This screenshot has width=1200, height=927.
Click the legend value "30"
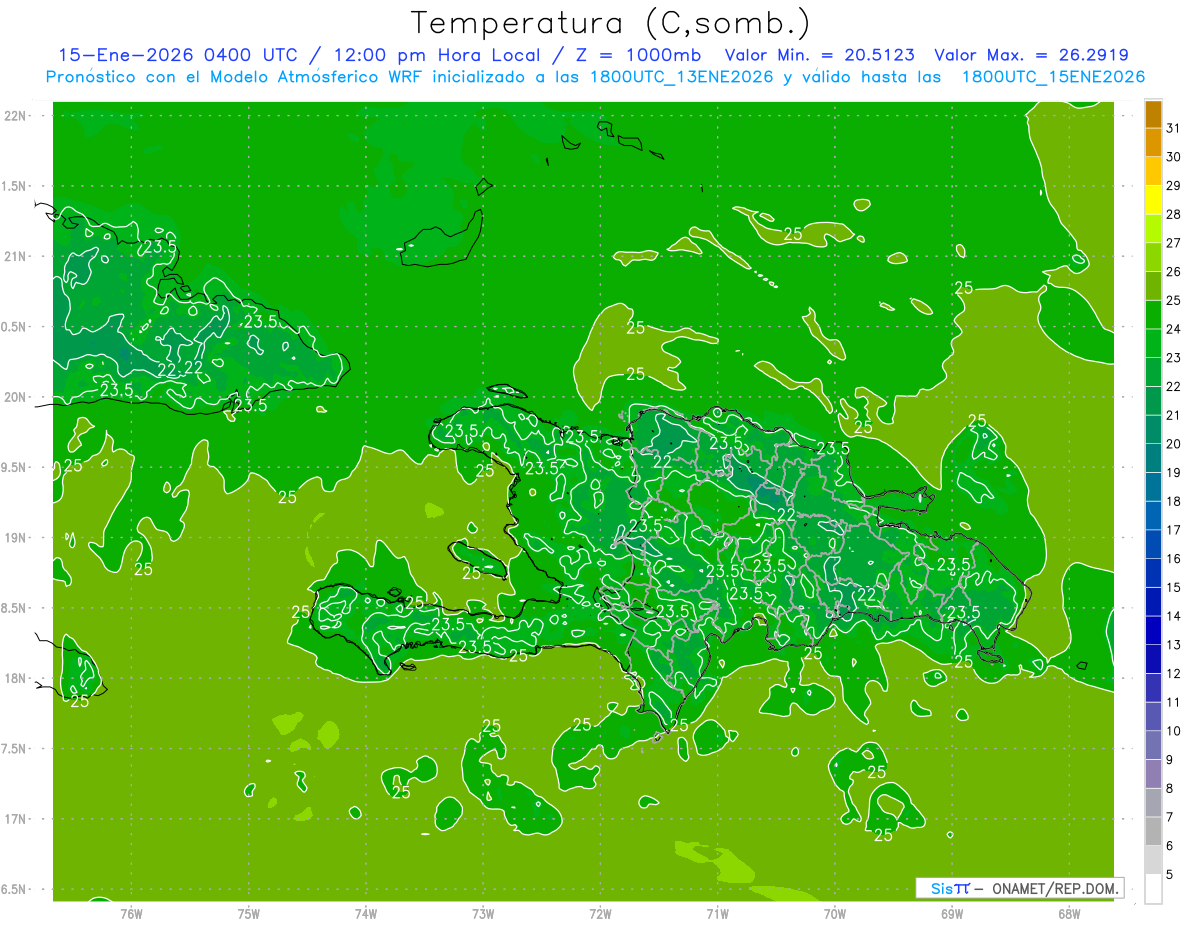tap(1173, 157)
